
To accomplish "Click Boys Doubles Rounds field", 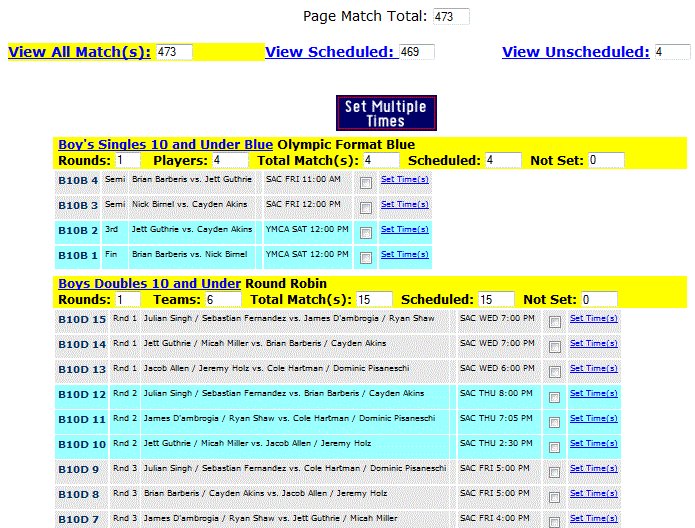I will [128, 299].
